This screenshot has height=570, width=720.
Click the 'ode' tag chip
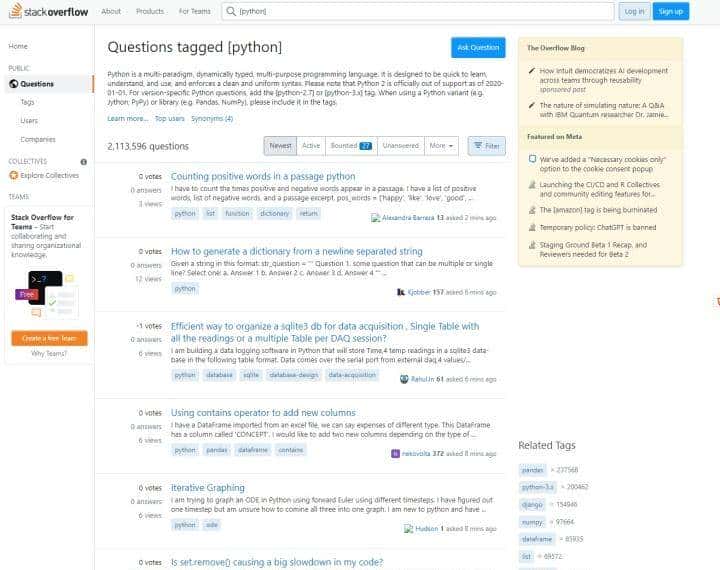212,525
